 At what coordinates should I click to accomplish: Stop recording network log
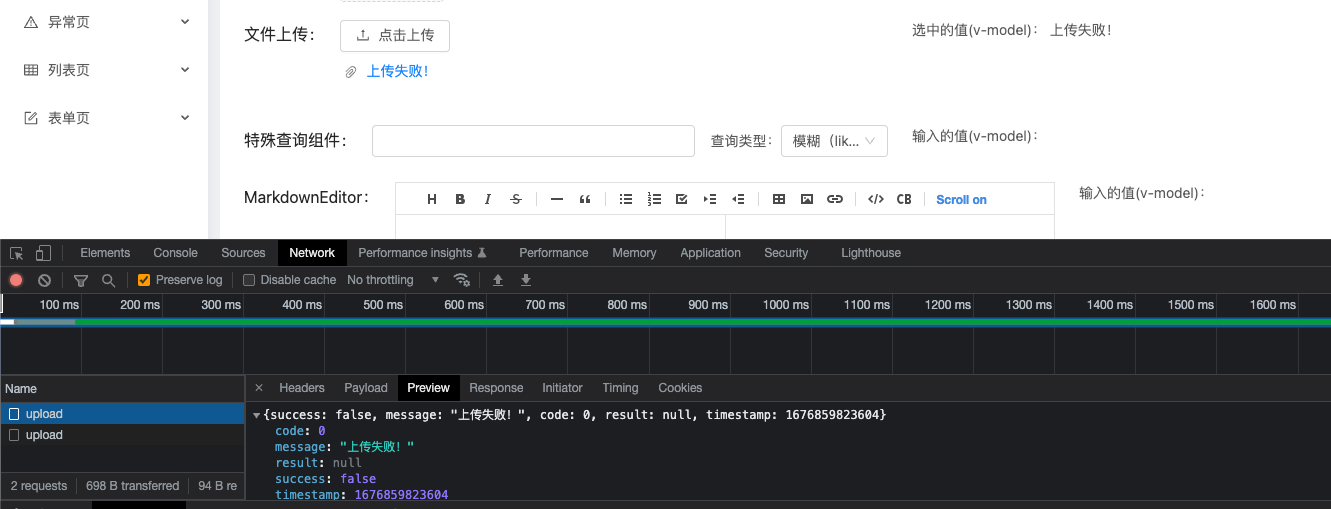point(16,280)
